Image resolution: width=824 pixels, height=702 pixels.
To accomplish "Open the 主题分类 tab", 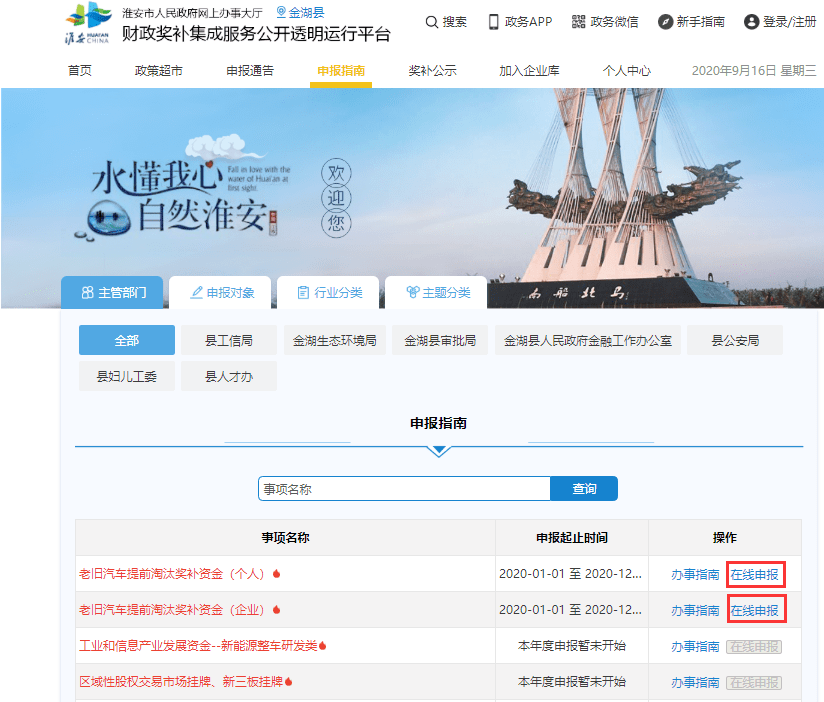I will point(436,292).
